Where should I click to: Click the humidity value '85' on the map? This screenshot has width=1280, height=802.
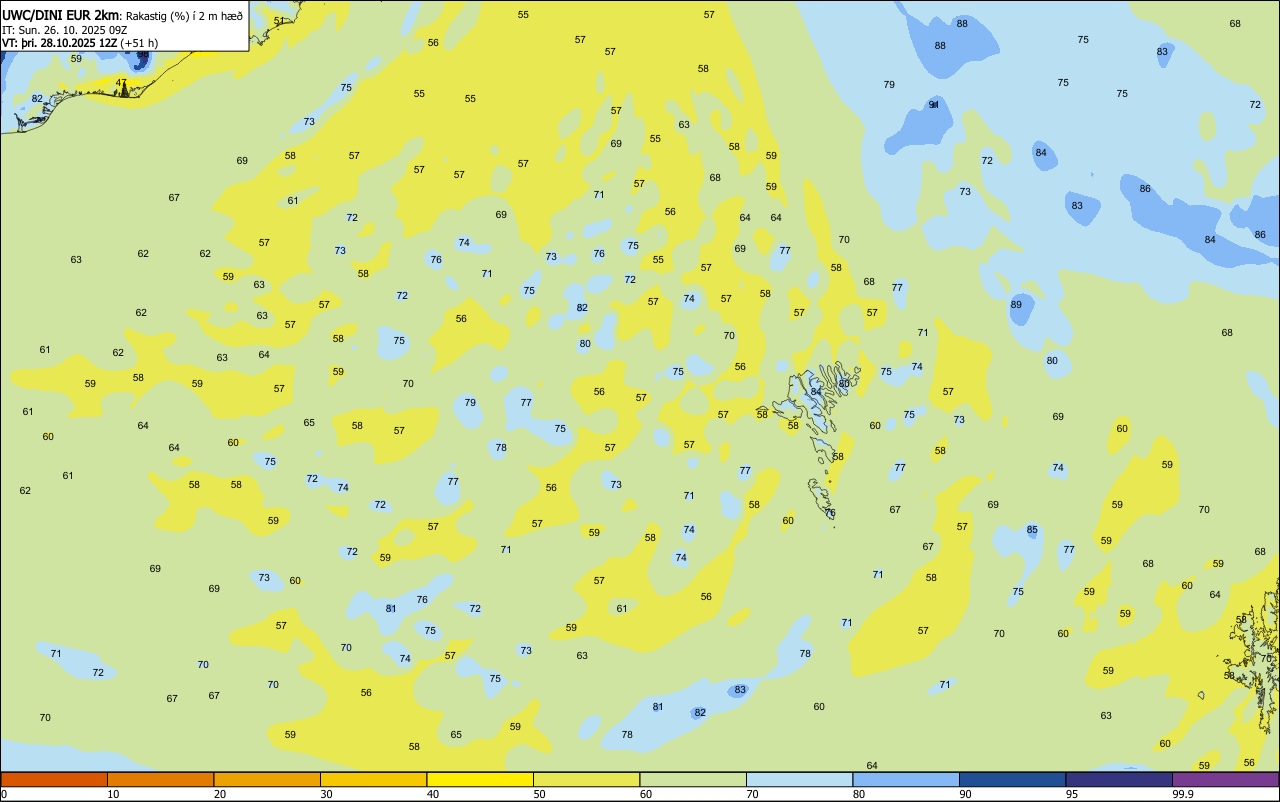[1032, 530]
